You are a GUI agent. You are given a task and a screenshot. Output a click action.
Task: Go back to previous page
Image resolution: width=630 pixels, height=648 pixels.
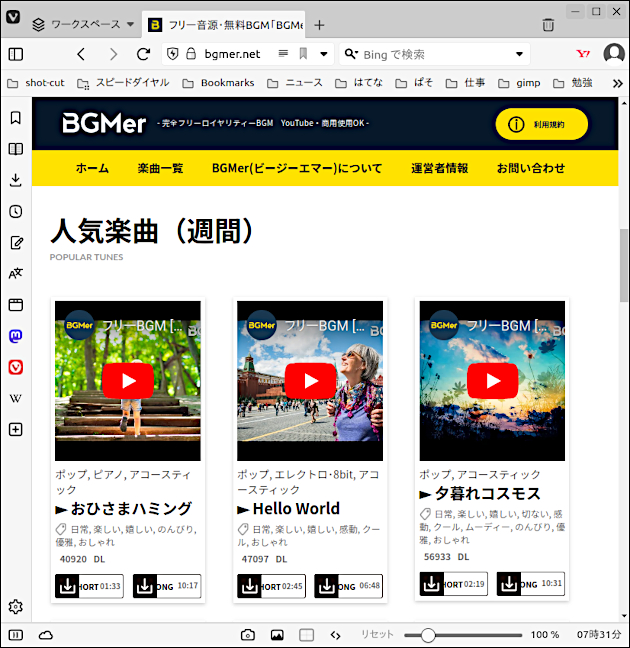coord(81,54)
